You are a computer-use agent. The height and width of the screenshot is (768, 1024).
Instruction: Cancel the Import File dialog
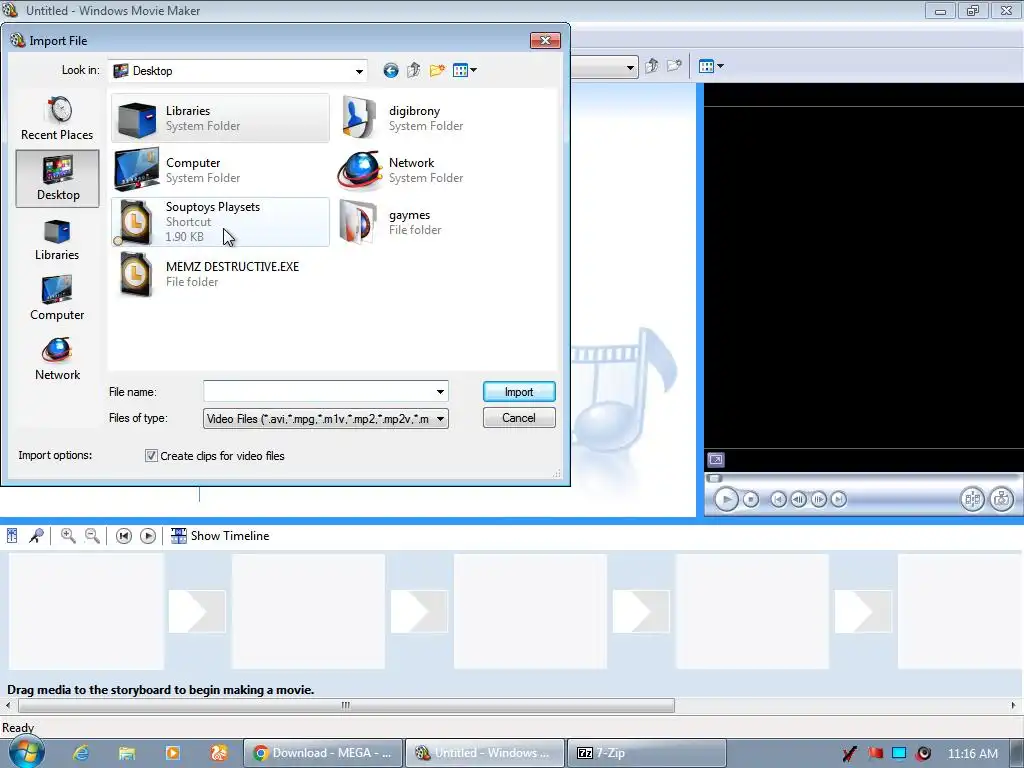pyautogui.click(x=519, y=418)
